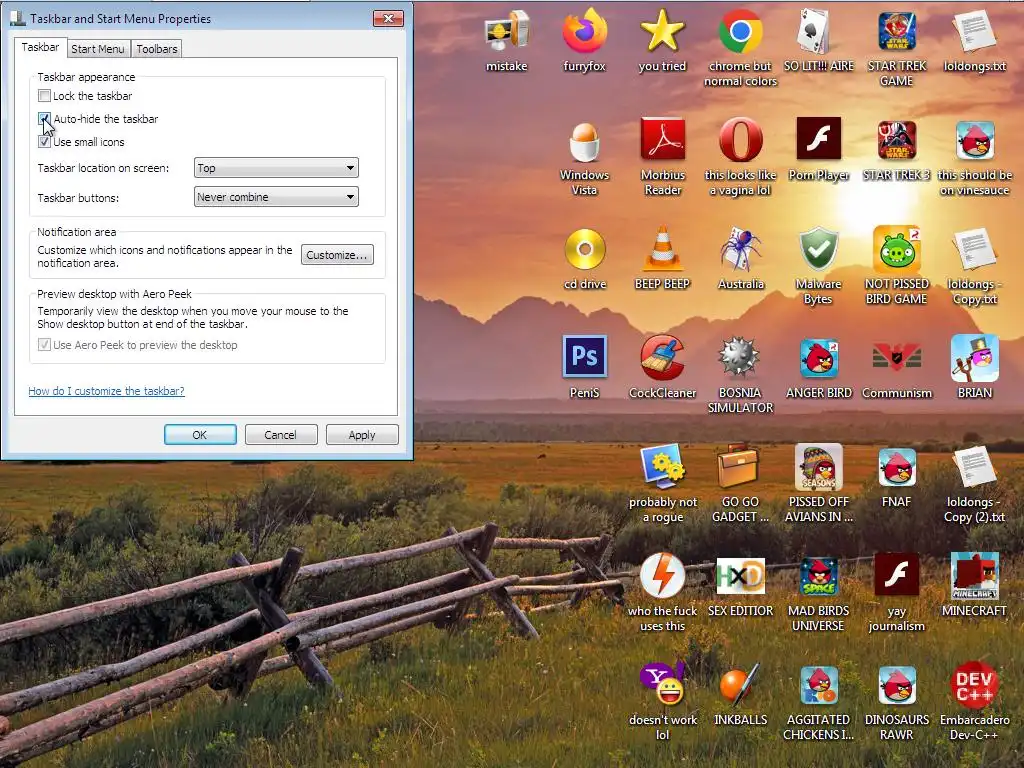Click the 'Use Aero Peek to preview the desktop' checkbox
1024x768 pixels.
[x=44, y=345]
